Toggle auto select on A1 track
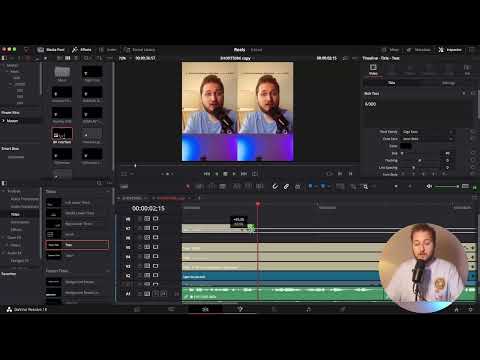This screenshot has width=480, height=360. coord(147,294)
